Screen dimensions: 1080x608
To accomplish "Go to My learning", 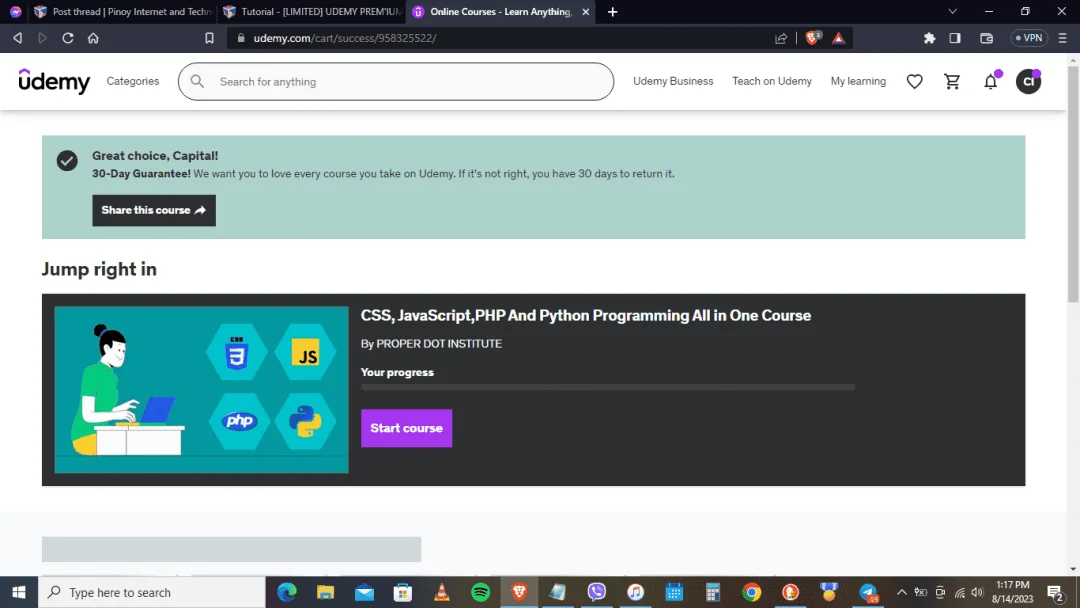I will [858, 81].
